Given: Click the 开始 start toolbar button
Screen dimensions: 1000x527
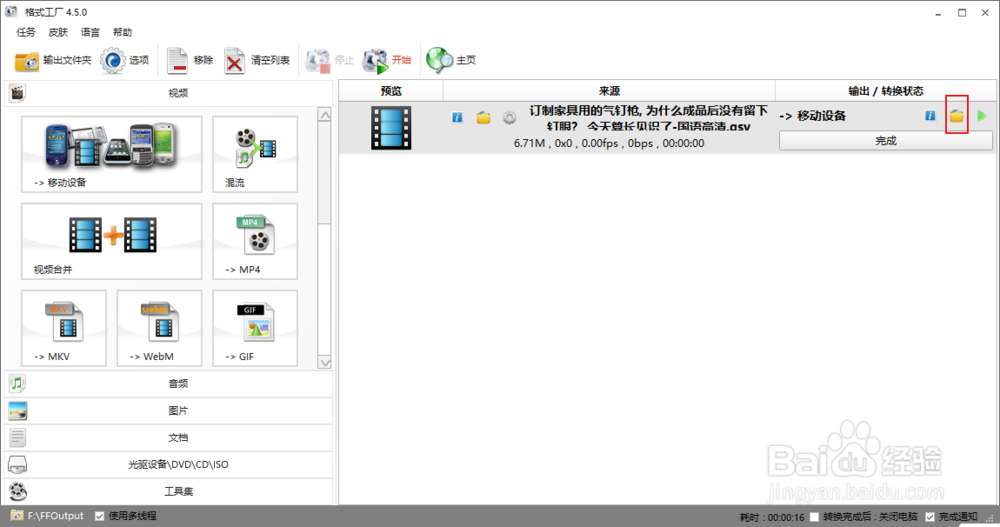Looking at the screenshot, I should [x=386, y=61].
